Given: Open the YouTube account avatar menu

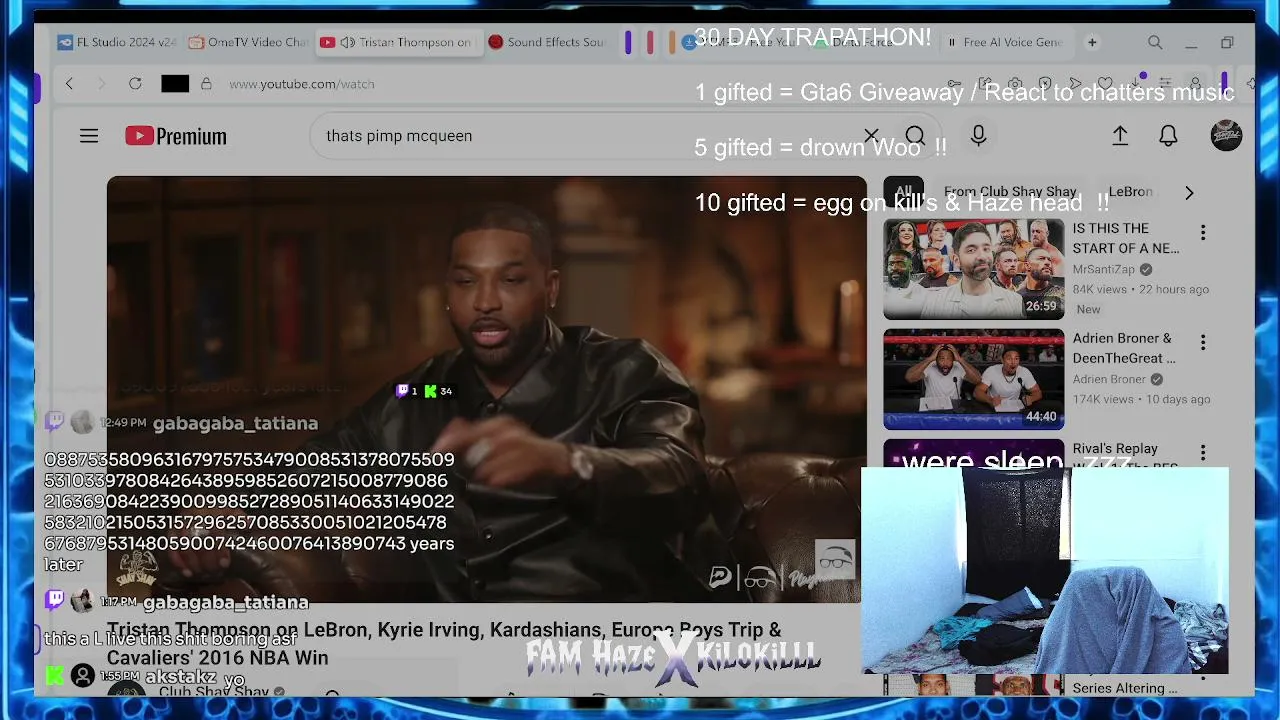Looking at the screenshot, I should 1226,136.
